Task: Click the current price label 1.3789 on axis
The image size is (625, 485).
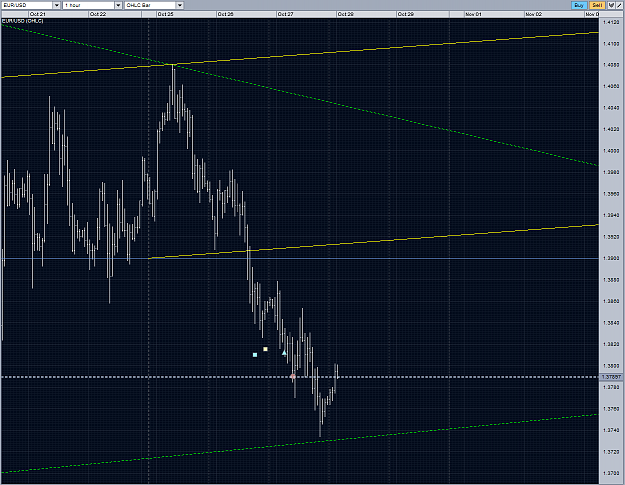Action: click(x=611, y=377)
